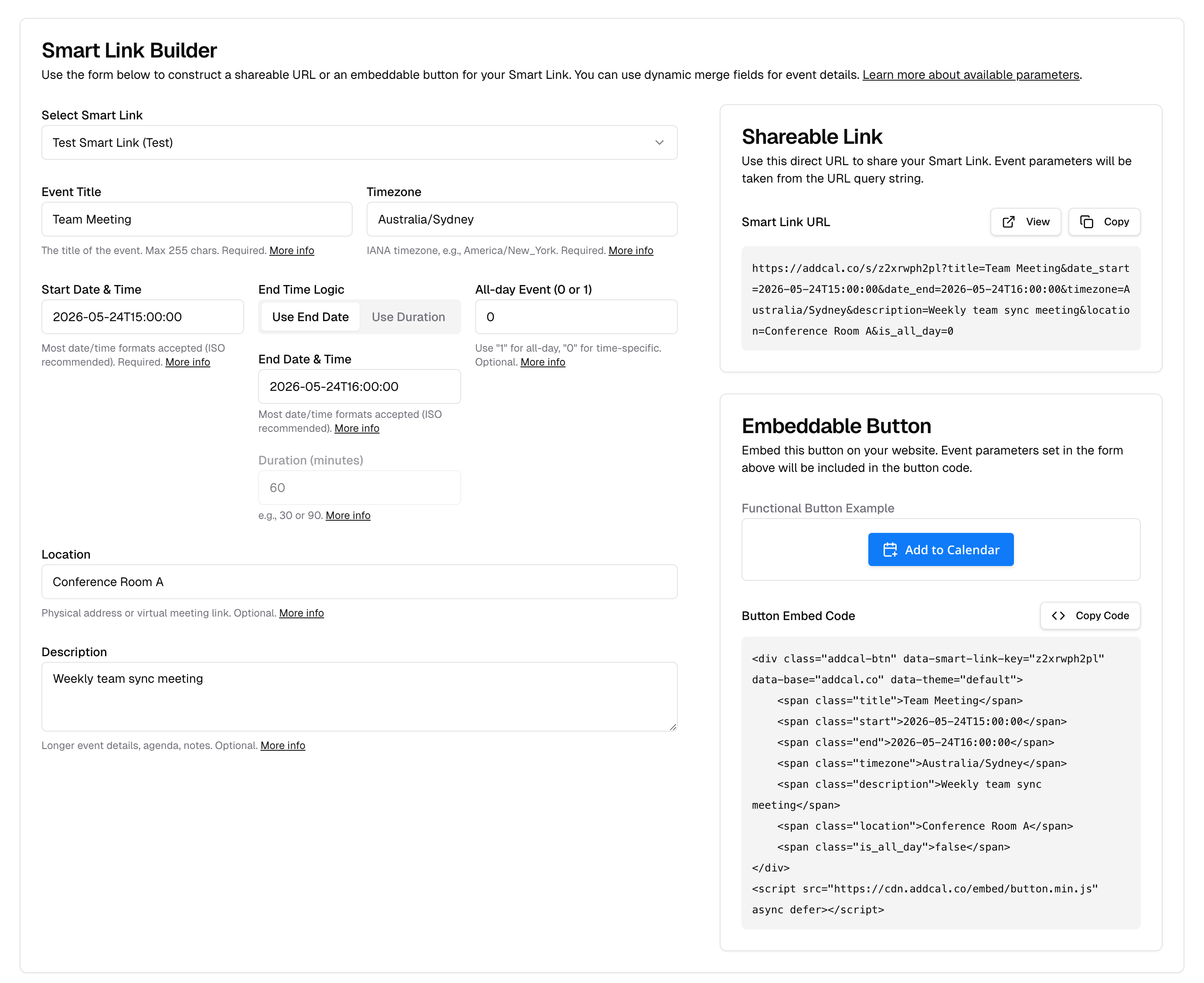
Task: Select the Use End Date option
Action: click(310, 317)
